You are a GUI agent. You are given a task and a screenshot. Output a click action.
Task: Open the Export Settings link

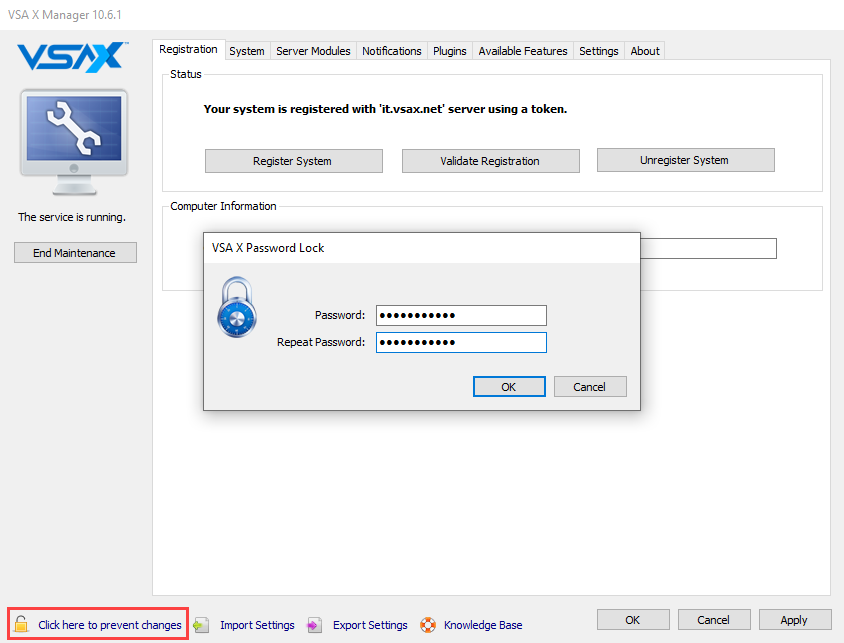click(370, 625)
